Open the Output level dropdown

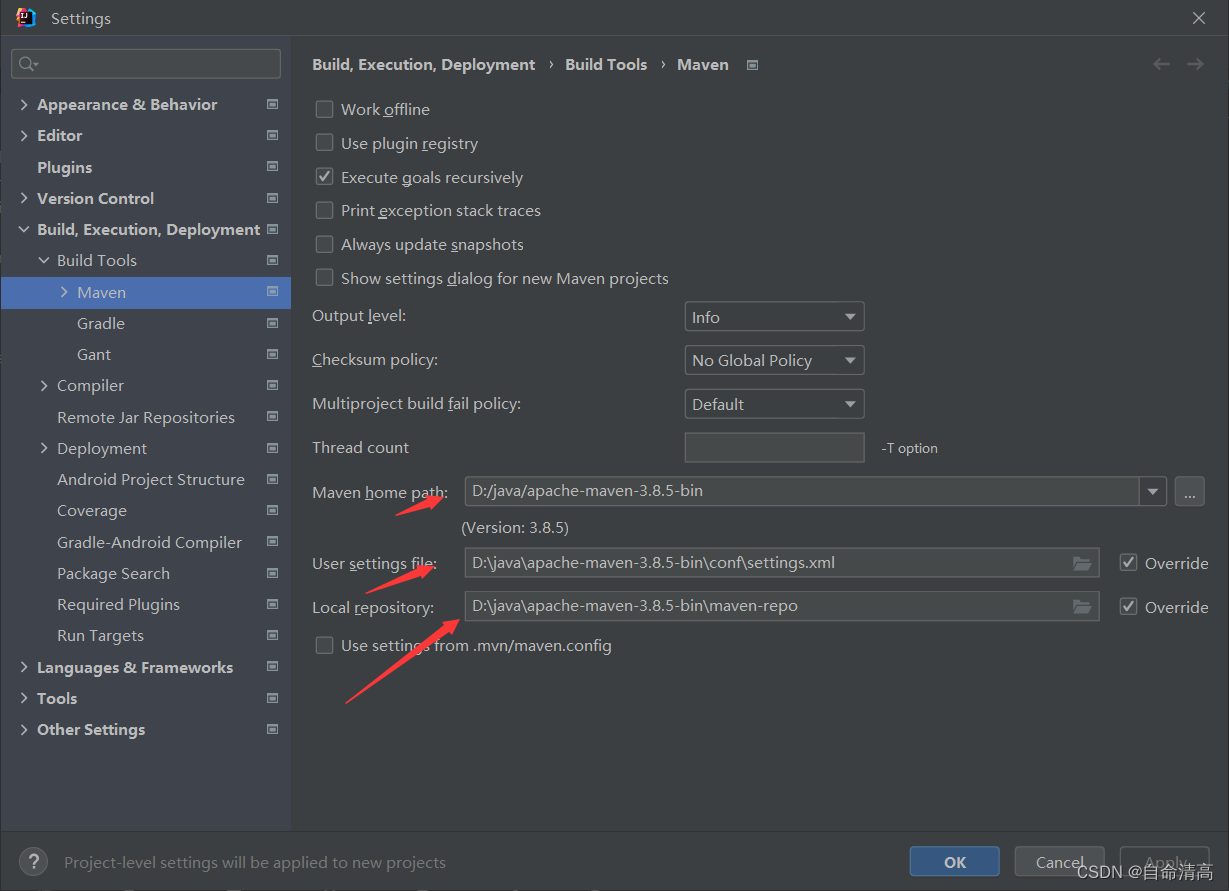click(x=774, y=317)
